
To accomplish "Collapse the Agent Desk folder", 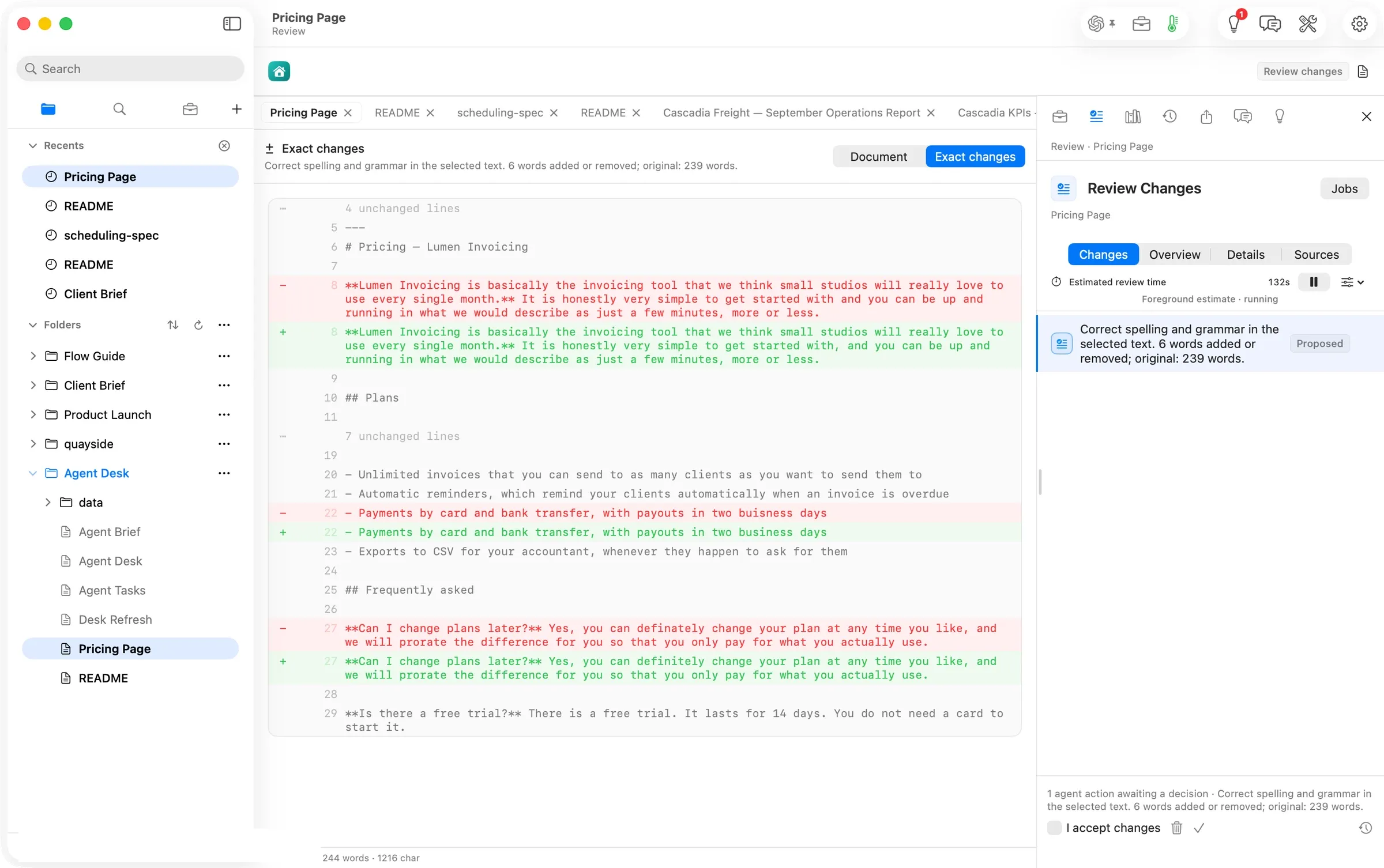I will pos(33,473).
